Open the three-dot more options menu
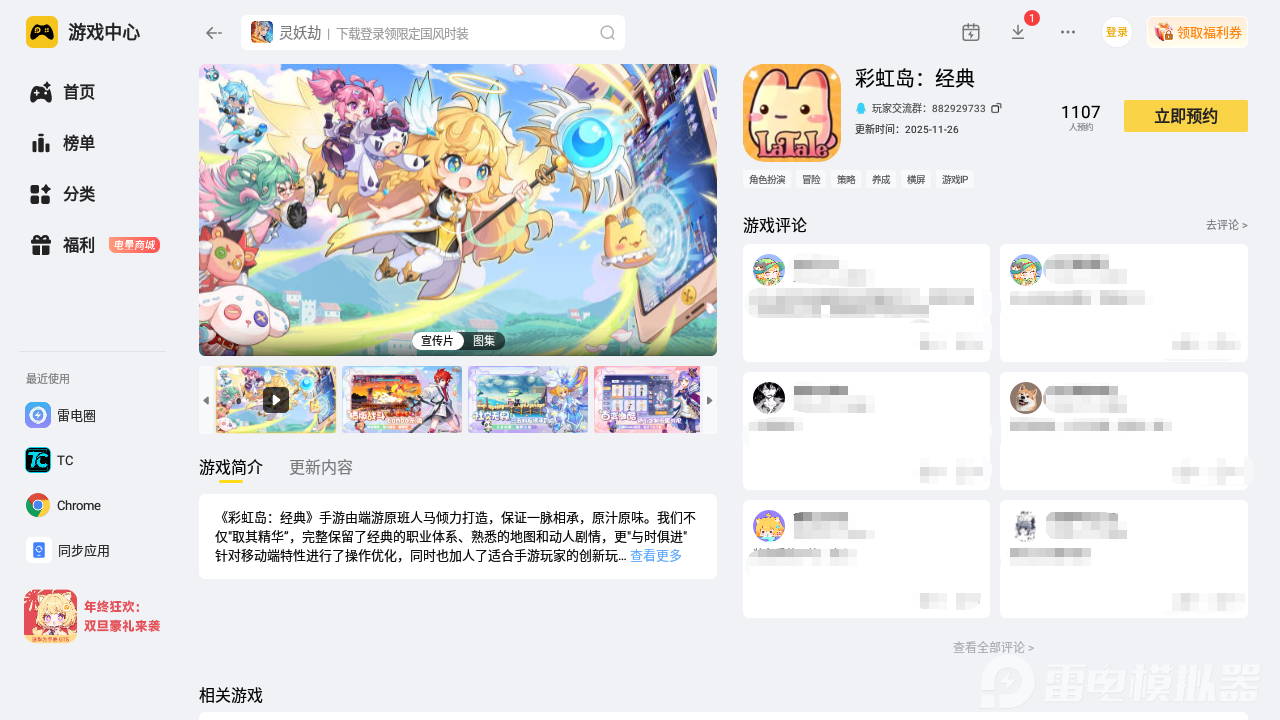1280x720 pixels. click(1068, 32)
